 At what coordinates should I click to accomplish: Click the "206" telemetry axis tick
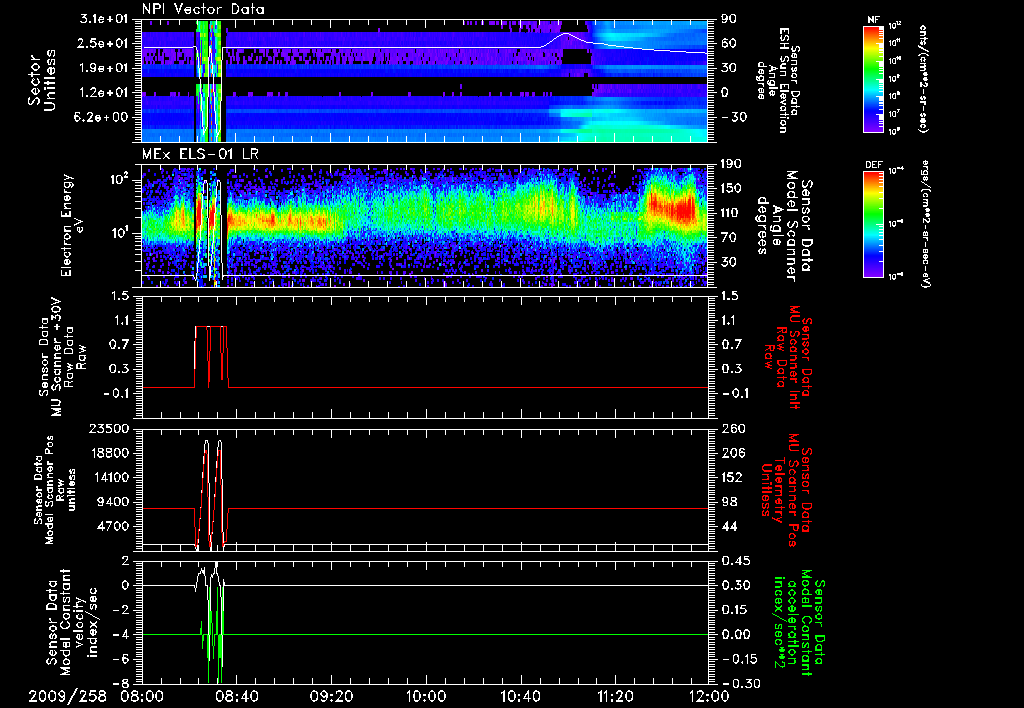point(732,453)
